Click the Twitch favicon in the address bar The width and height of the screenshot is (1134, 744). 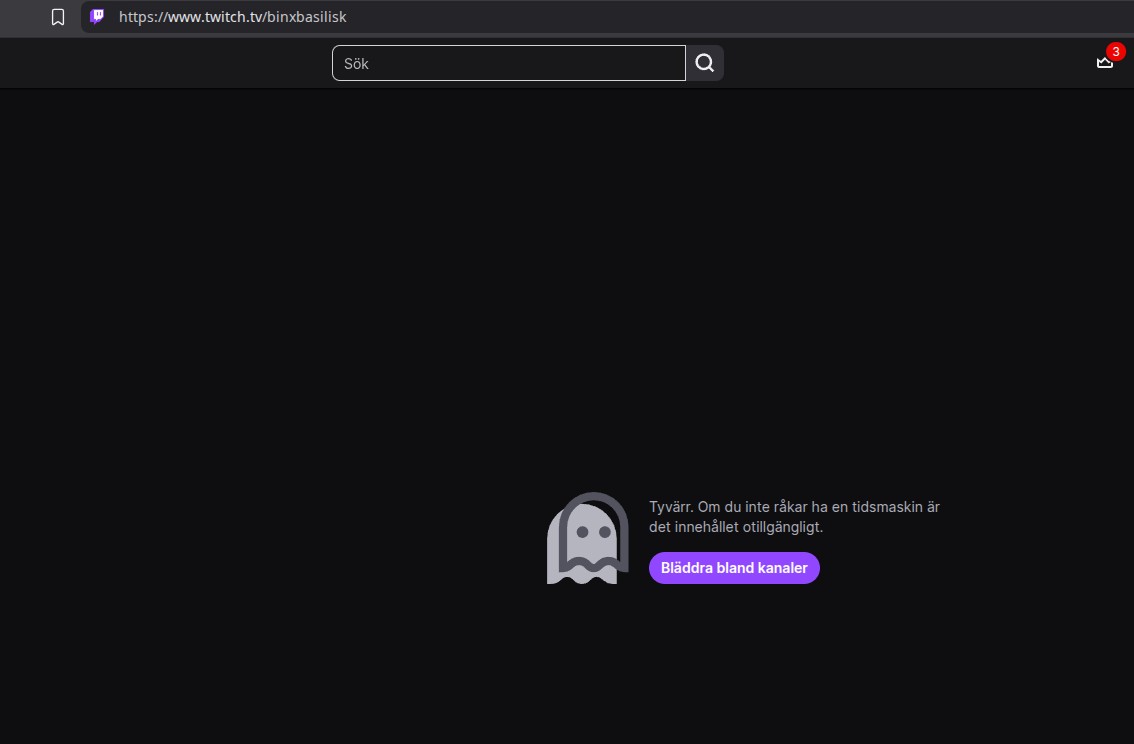point(97,17)
